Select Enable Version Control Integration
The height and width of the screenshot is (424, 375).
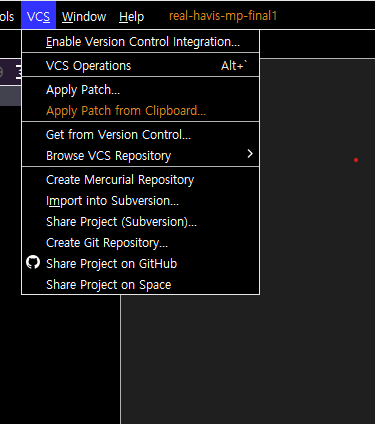(x=140, y=42)
